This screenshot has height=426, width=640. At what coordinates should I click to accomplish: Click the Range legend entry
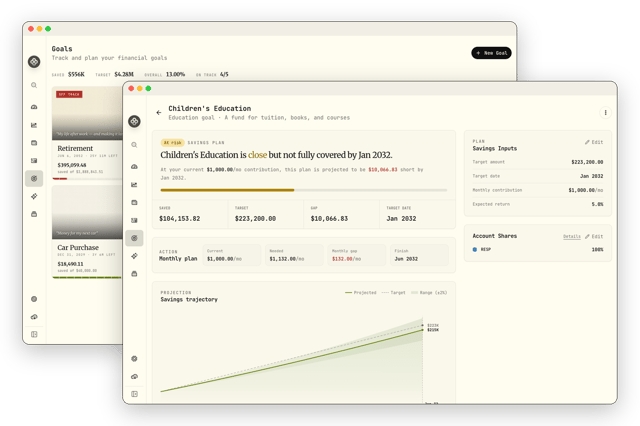pos(429,293)
